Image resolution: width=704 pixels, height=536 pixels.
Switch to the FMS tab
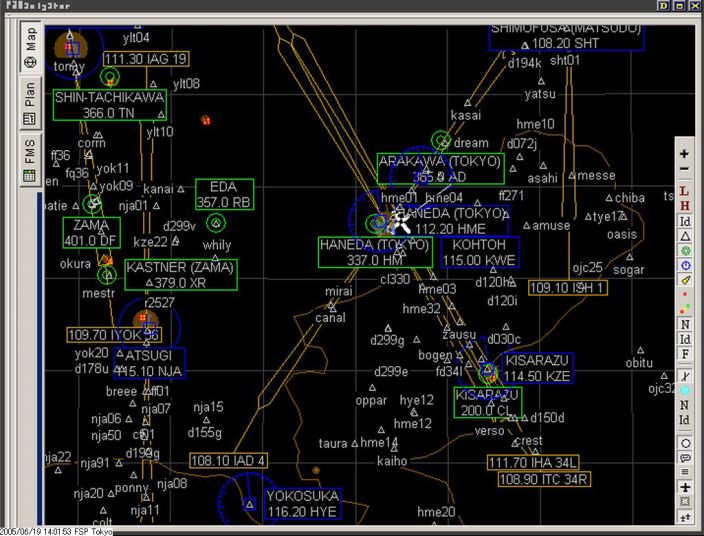click(30, 159)
